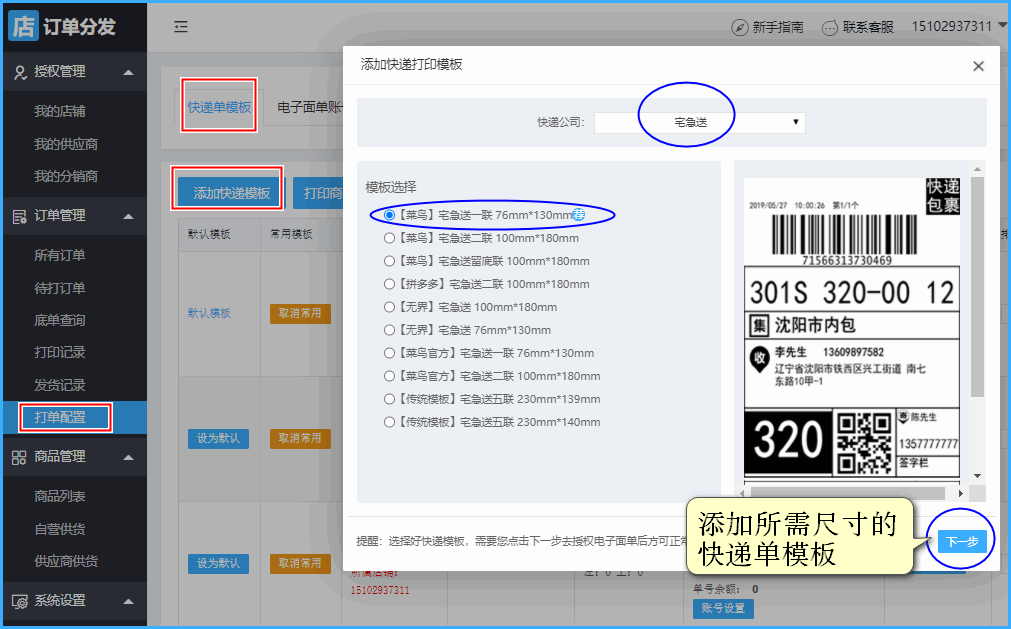Select 打单配置 in the sidebar
This screenshot has height=629, width=1011.
click(60, 417)
